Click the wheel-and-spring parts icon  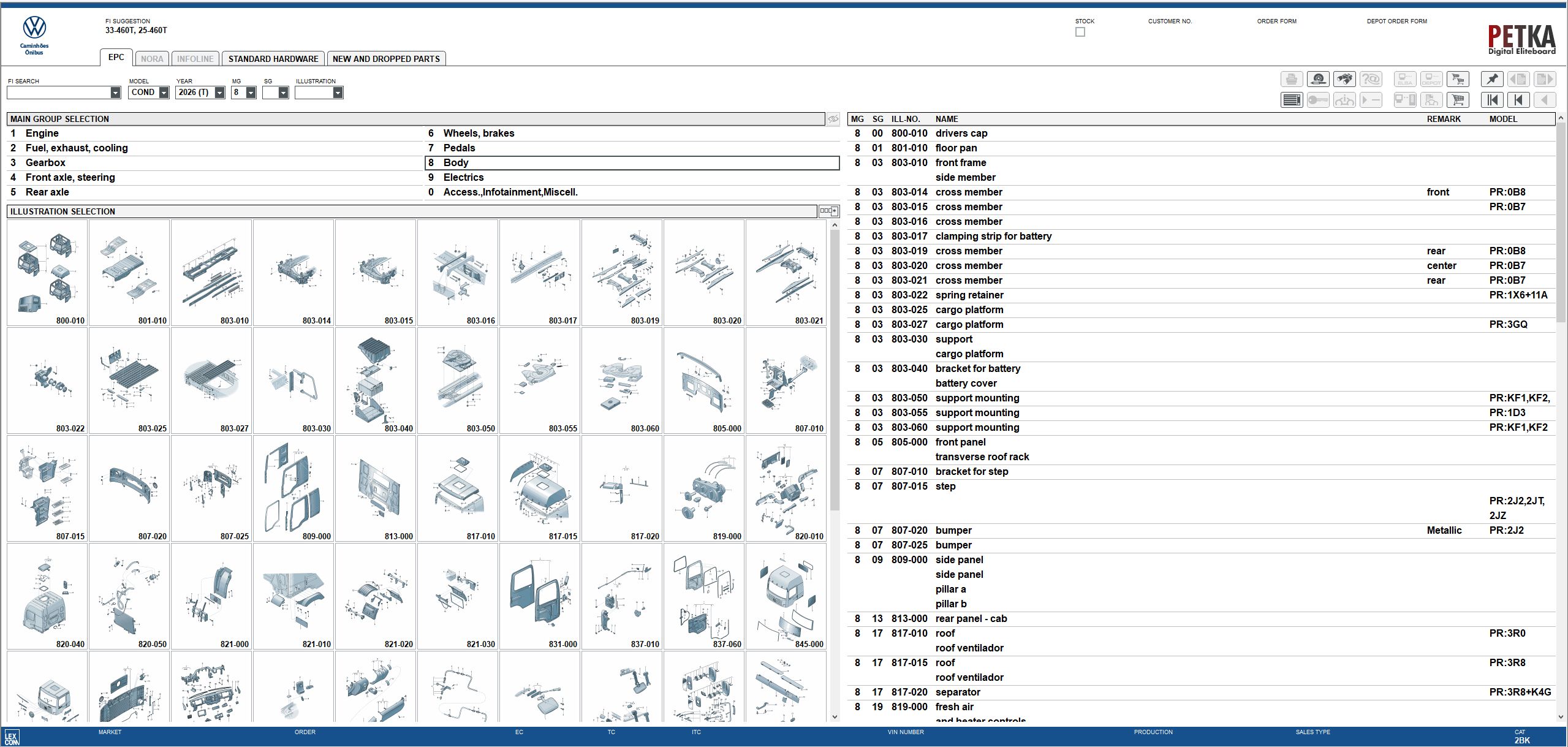pyautogui.click(x=1319, y=79)
